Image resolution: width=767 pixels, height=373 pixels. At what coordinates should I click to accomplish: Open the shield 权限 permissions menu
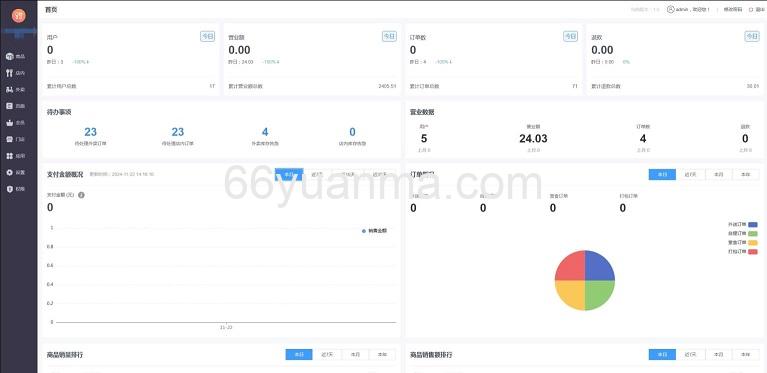(x=15, y=189)
